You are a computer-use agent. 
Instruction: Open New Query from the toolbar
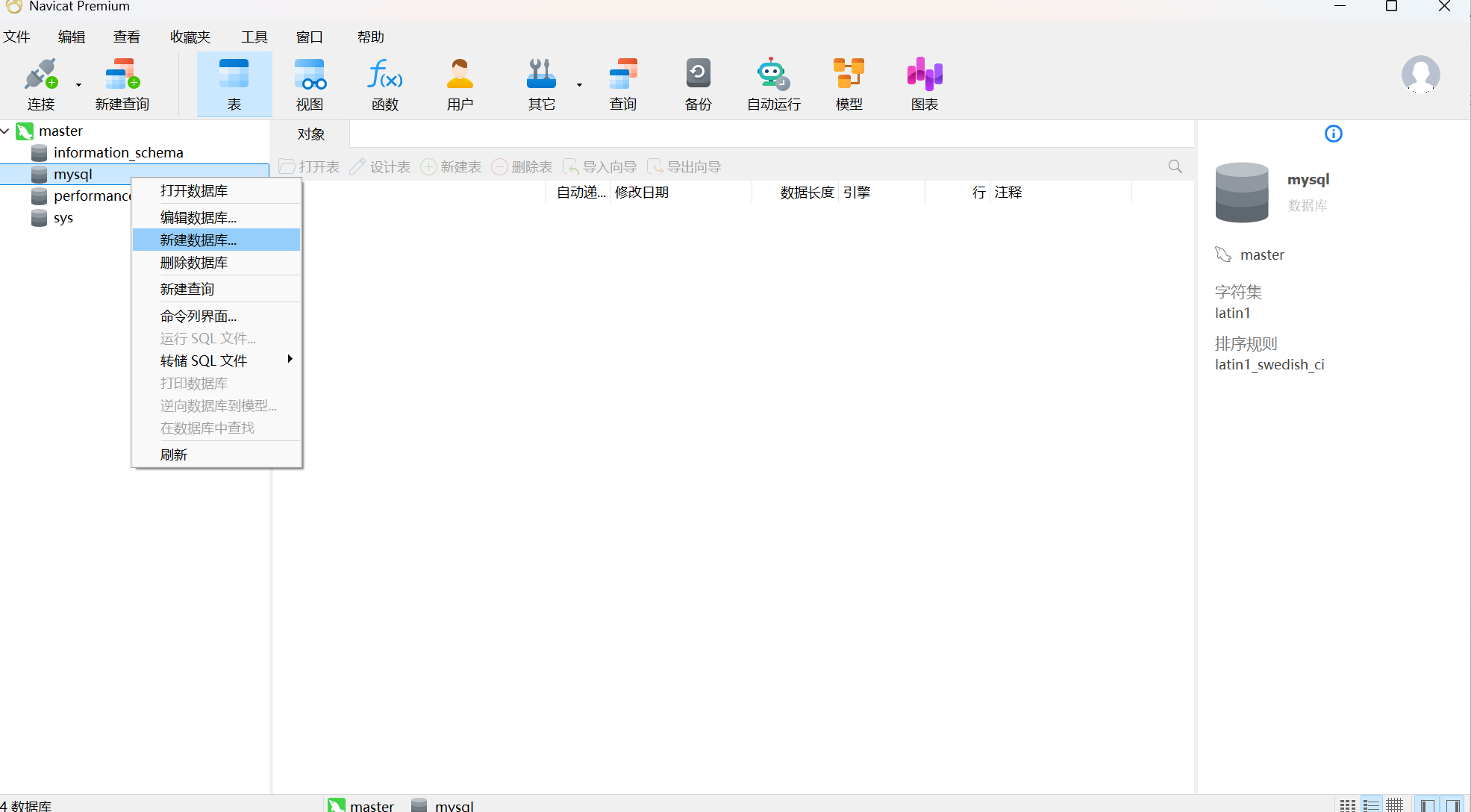coord(122,83)
